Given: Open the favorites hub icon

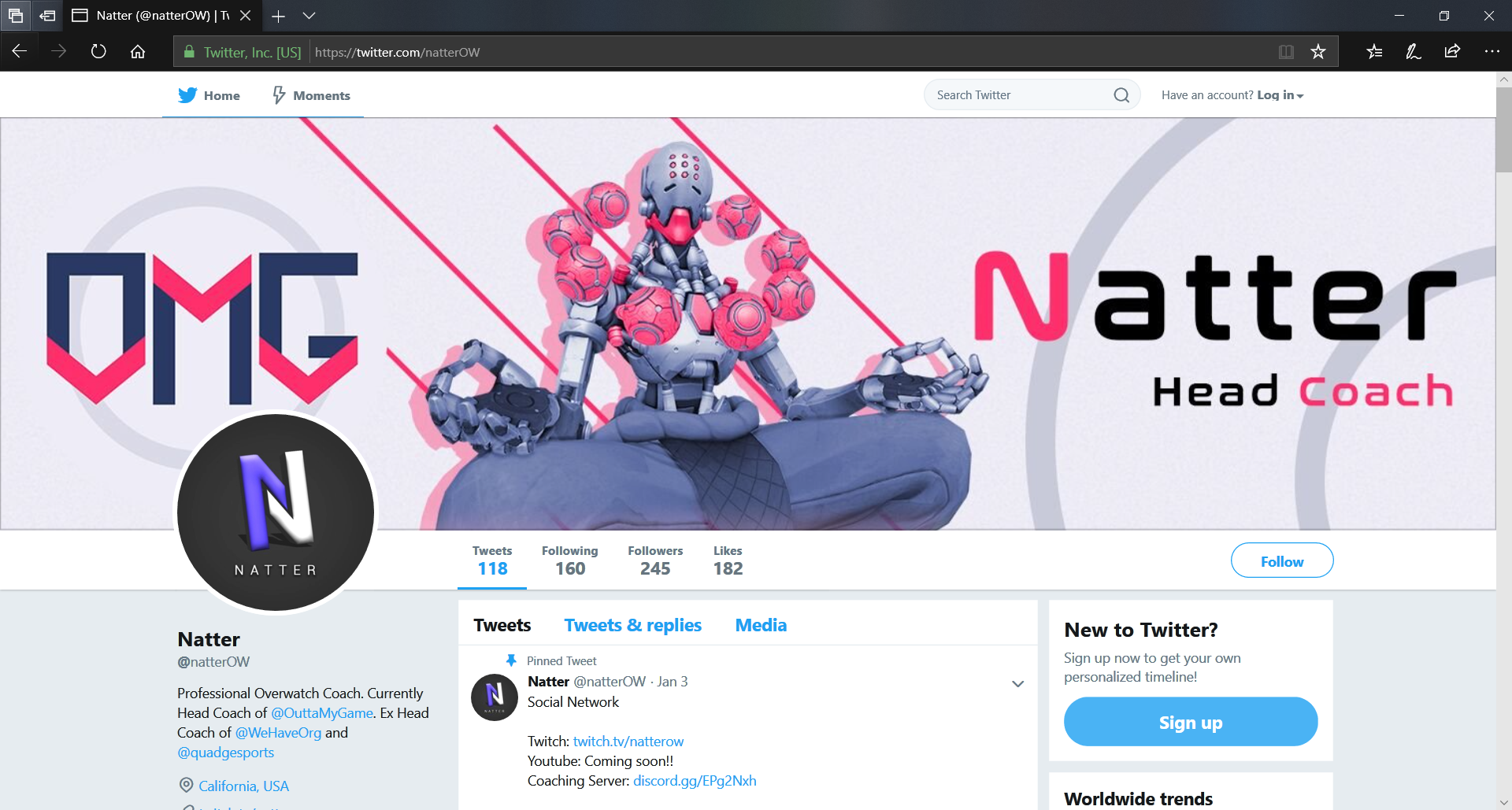Looking at the screenshot, I should point(1374,52).
